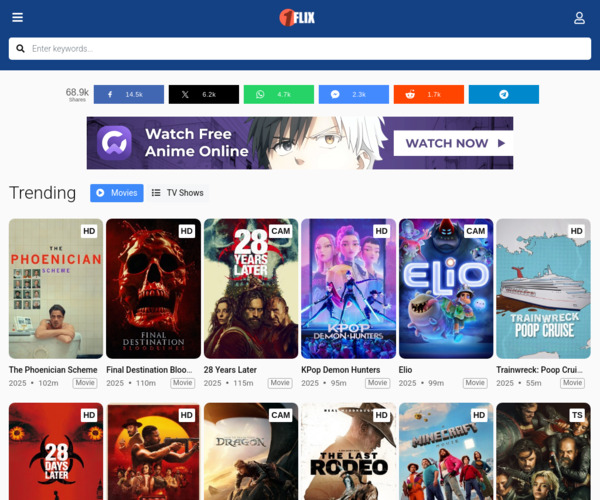This screenshot has height=500, width=600.
Task: Click CAM badge on Elio poster
Action: pos(476,231)
